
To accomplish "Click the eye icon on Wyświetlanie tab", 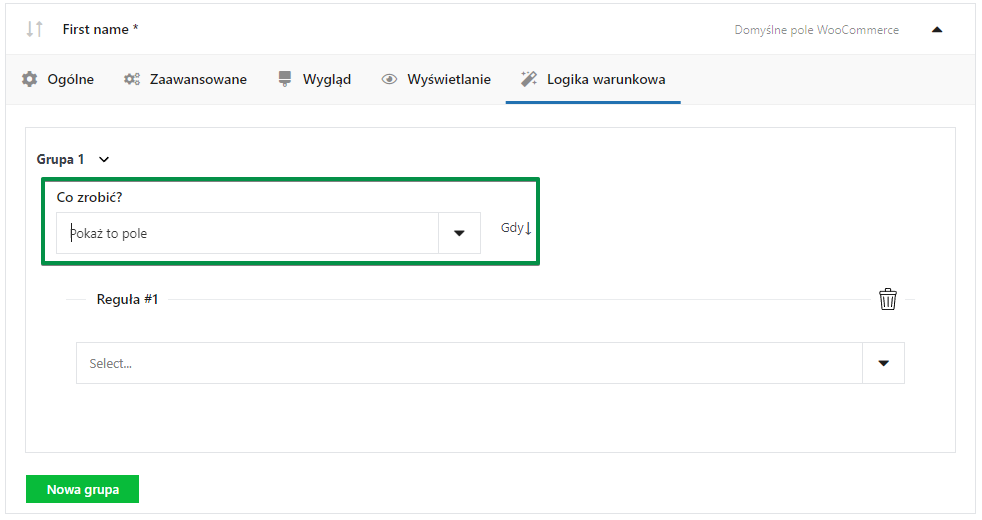I will [390, 79].
